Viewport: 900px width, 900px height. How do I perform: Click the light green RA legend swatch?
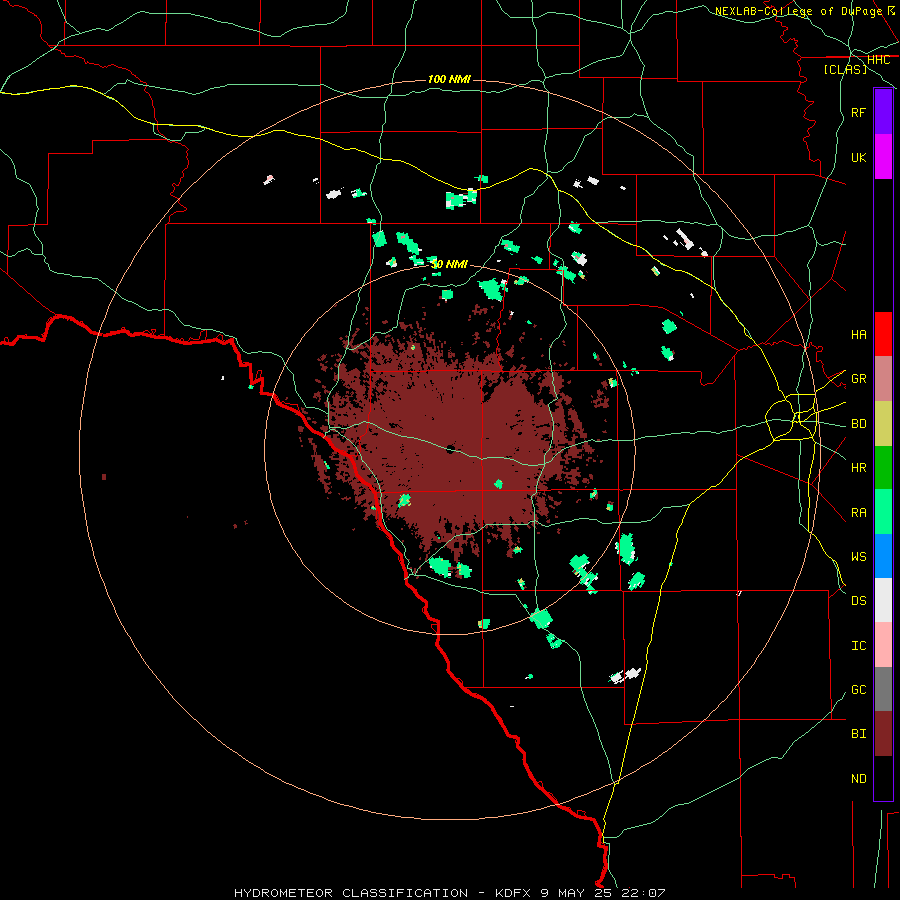(883, 512)
